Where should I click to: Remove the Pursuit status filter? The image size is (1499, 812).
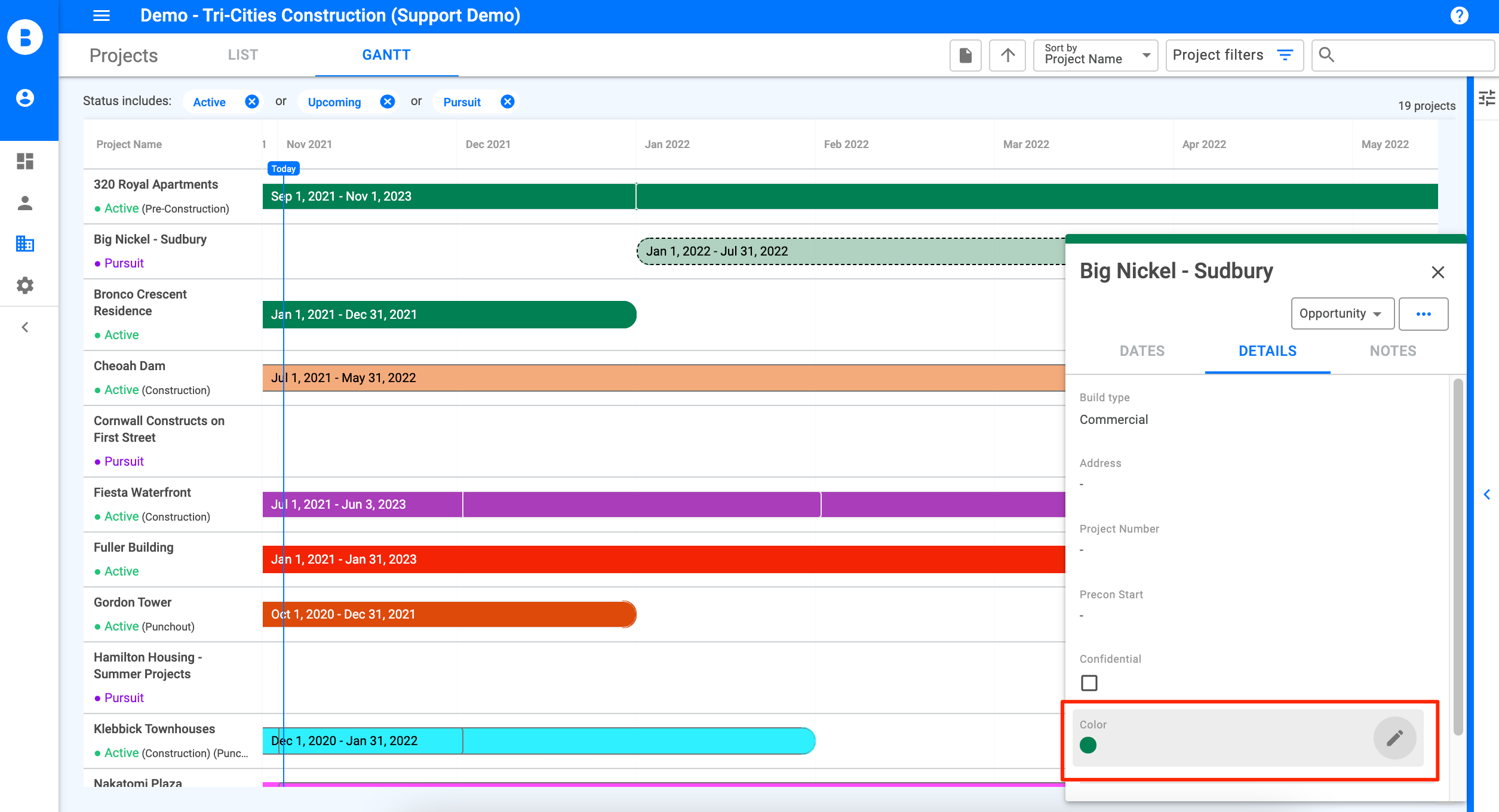coord(506,101)
